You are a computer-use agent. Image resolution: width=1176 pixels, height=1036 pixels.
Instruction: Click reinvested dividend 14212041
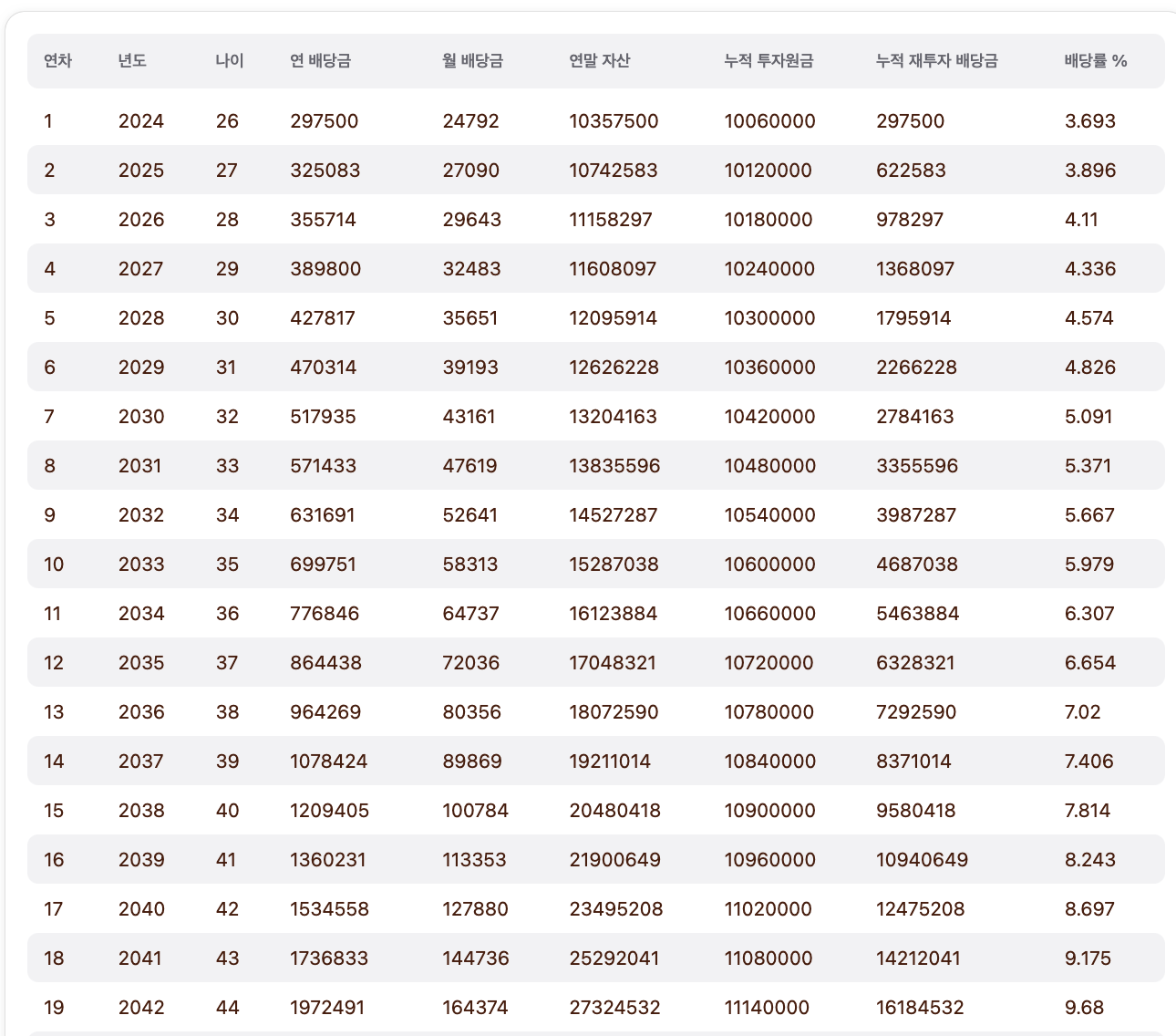click(x=919, y=958)
